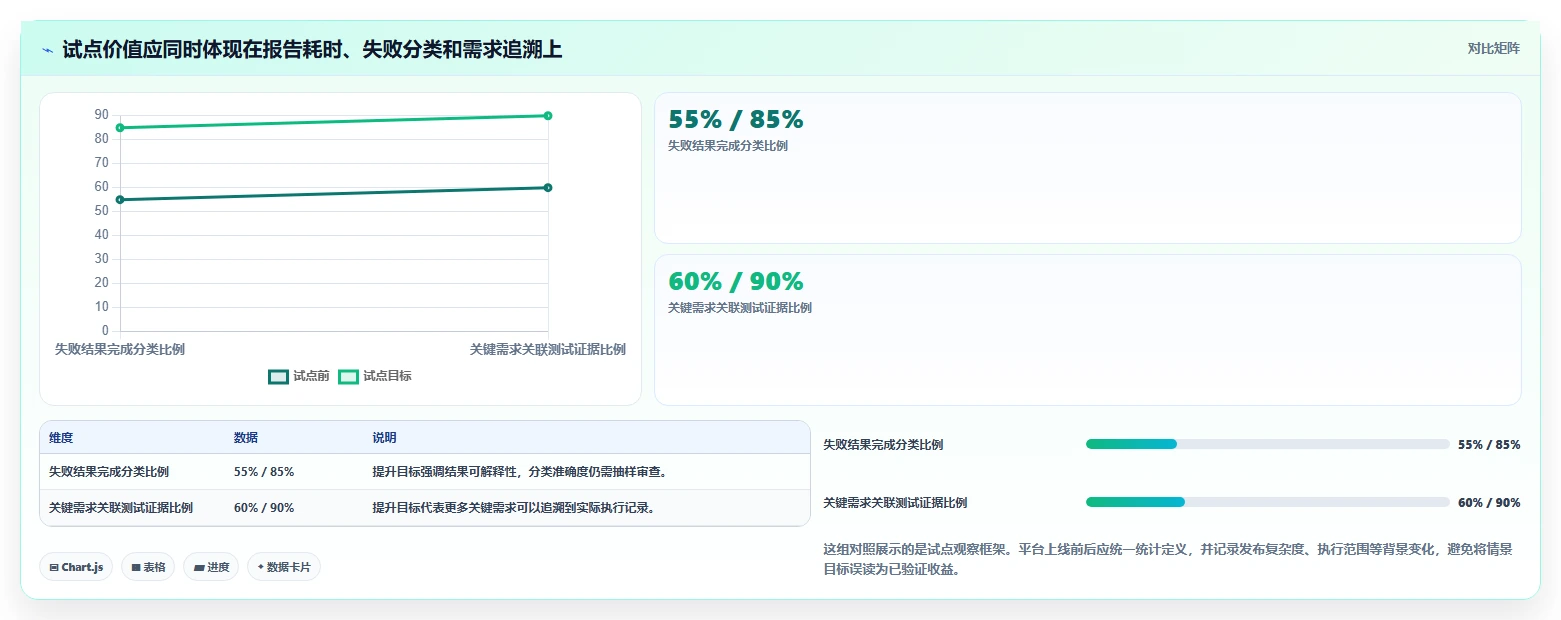The height and width of the screenshot is (620, 1561).
Task: Click the 55% / 85% card value
Action: [735, 119]
